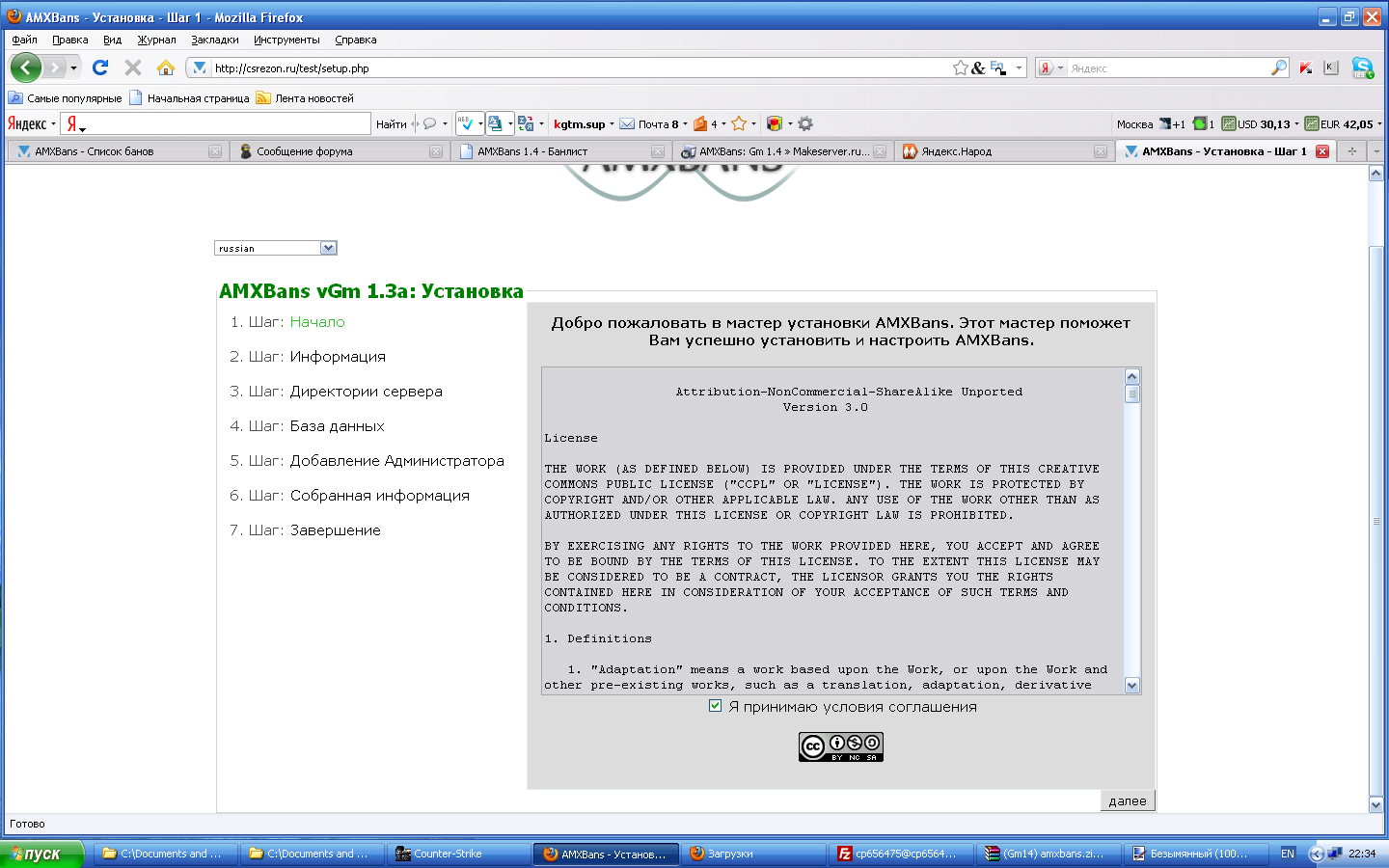
Task: Open the russian language dropdown
Action: [276, 248]
